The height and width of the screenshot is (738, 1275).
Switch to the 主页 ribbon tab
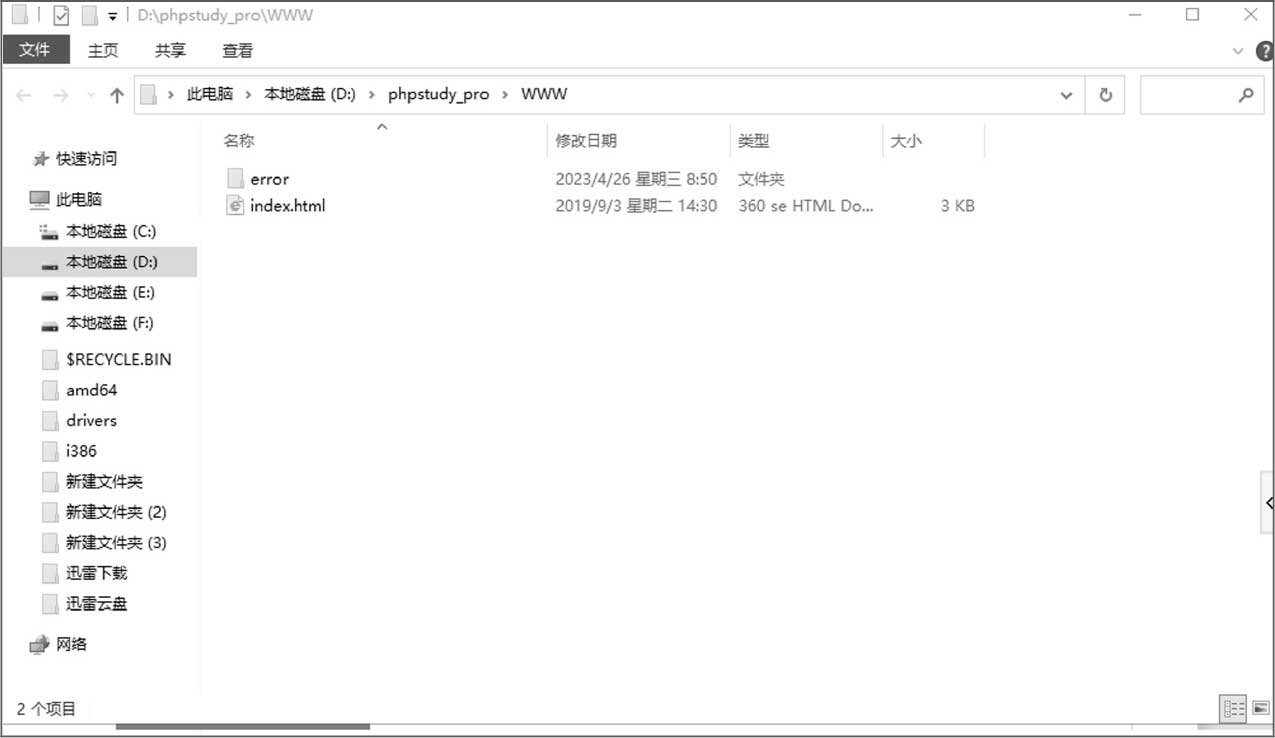(x=103, y=50)
